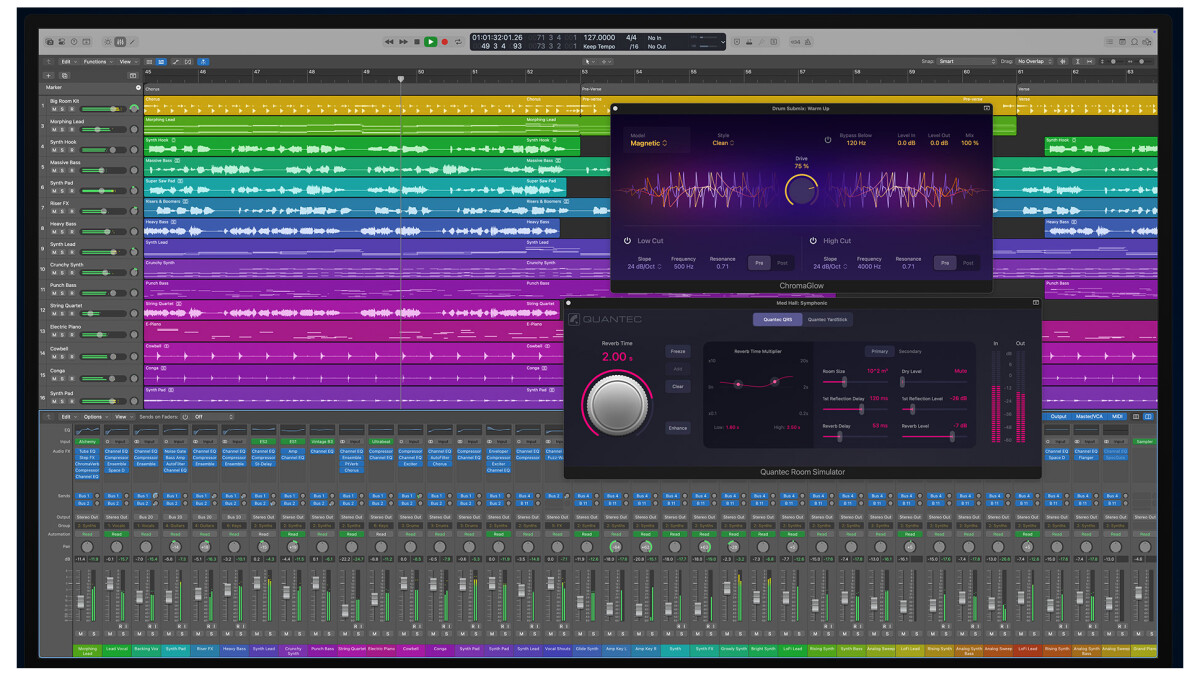
Task: Show the Quick Help question mark icon
Action: (74, 42)
